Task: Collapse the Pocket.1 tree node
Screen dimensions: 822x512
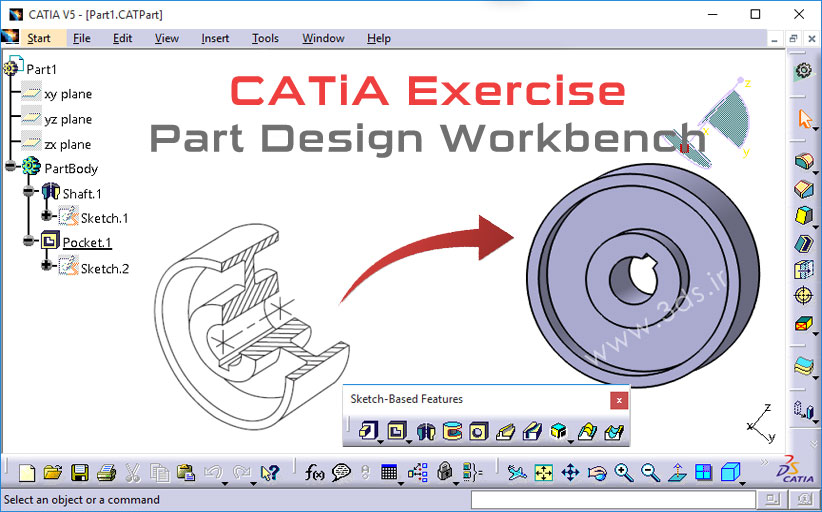Action: [x=29, y=241]
